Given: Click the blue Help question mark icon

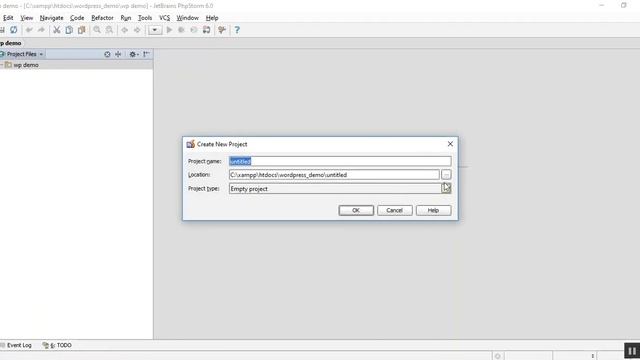Looking at the screenshot, I should click(237, 30).
